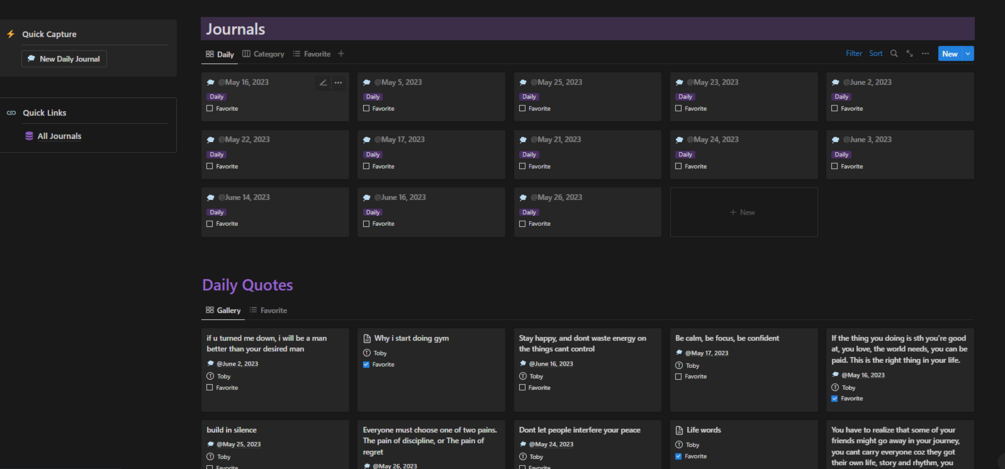Open the search icon in Journals toolbar
The height and width of the screenshot is (469, 1005).
[x=893, y=54]
